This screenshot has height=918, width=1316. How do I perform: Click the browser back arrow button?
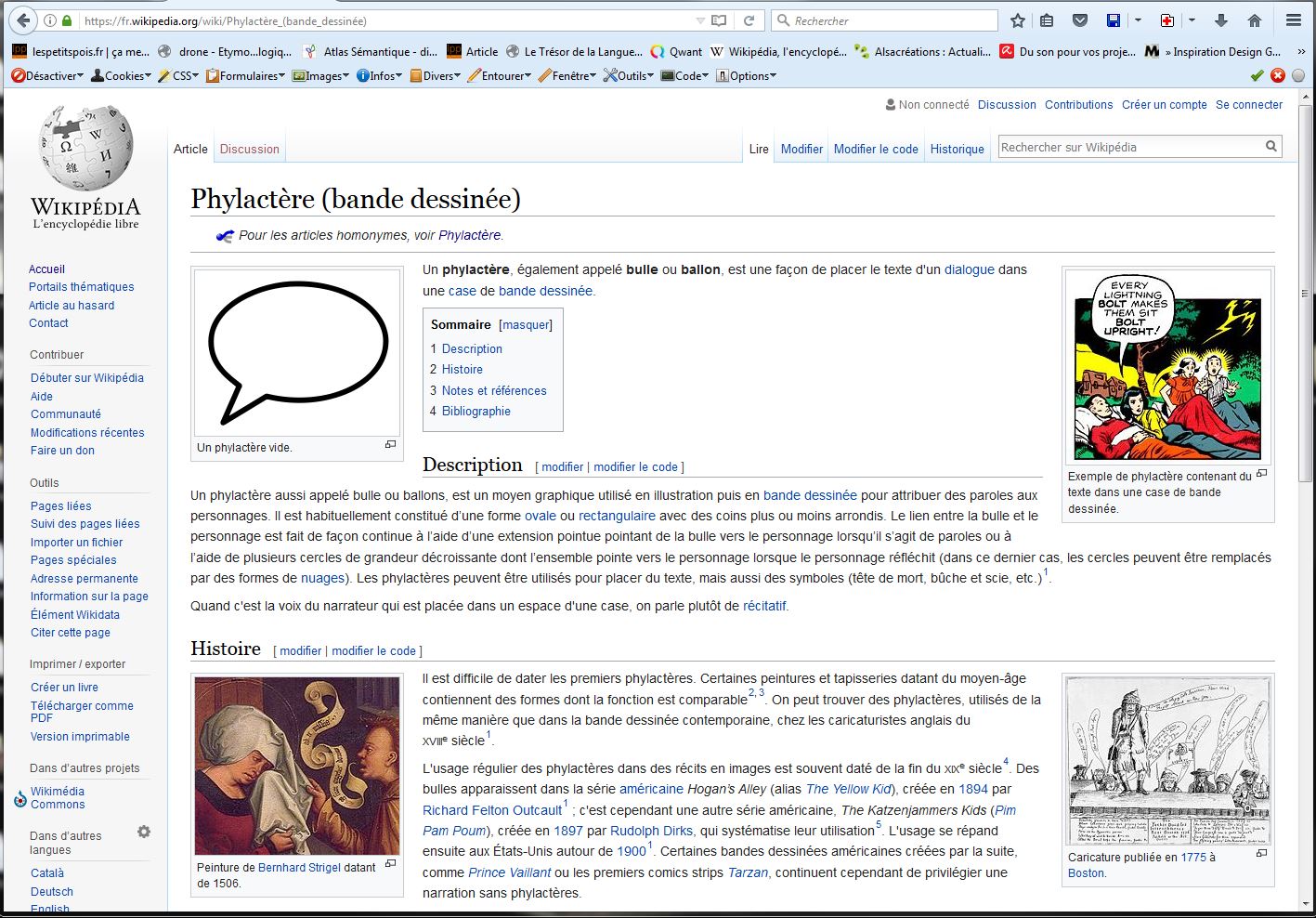[x=23, y=20]
